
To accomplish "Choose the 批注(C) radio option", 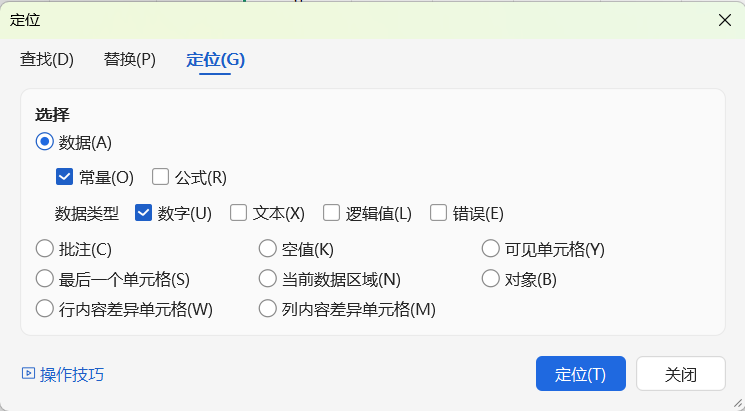I will tap(44, 248).
